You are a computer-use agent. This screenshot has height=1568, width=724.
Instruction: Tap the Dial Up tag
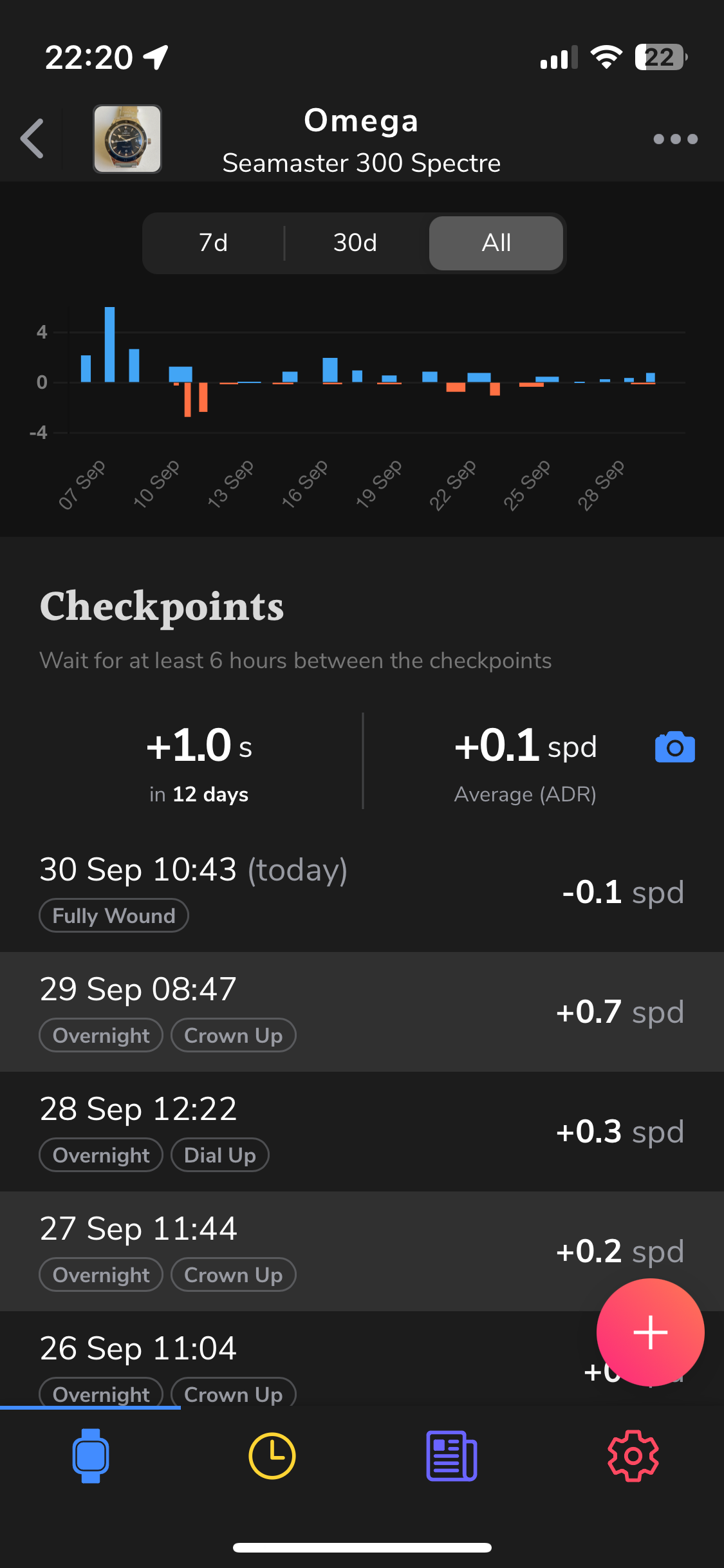click(220, 1155)
